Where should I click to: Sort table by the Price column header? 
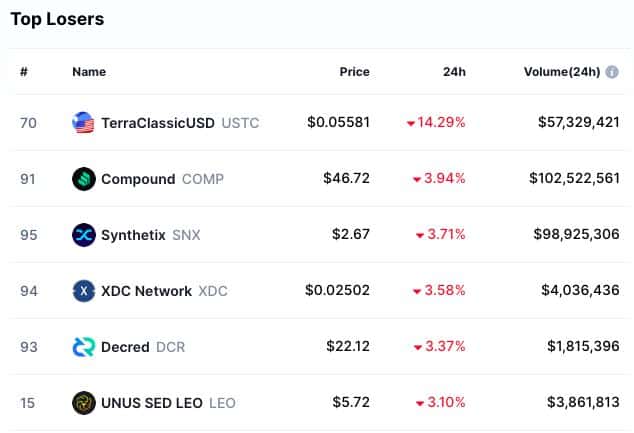pos(354,72)
